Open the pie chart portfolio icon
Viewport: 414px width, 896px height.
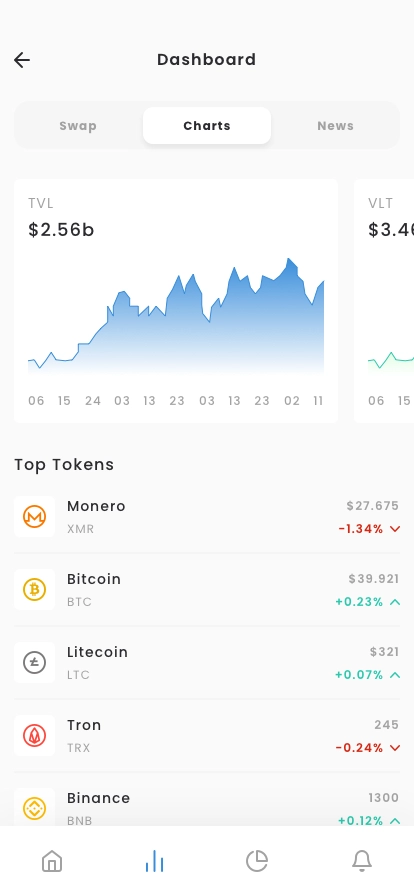pos(257,861)
